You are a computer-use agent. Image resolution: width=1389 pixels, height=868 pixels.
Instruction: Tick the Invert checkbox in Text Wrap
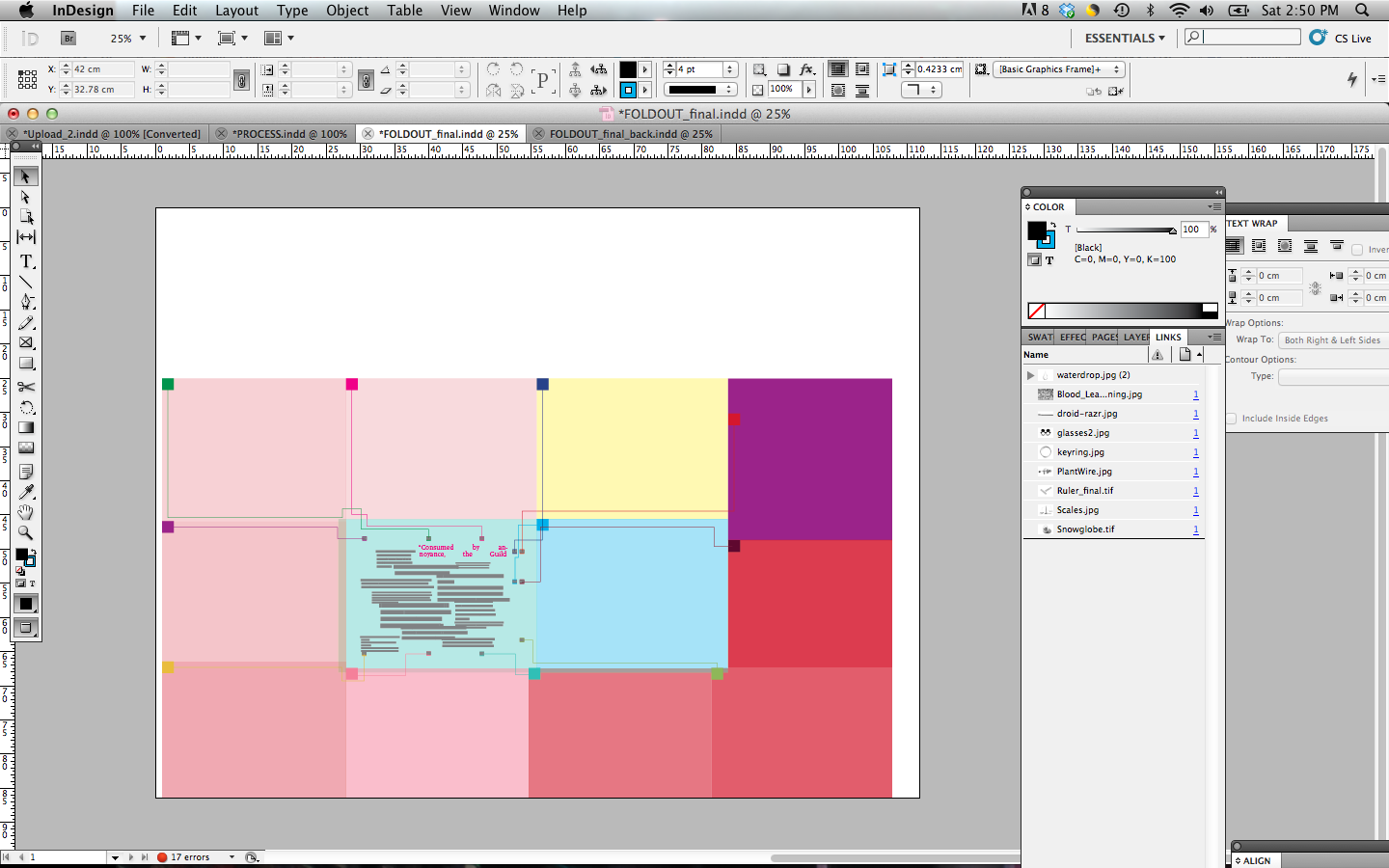pyautogui.click(x=1357, y=250)
